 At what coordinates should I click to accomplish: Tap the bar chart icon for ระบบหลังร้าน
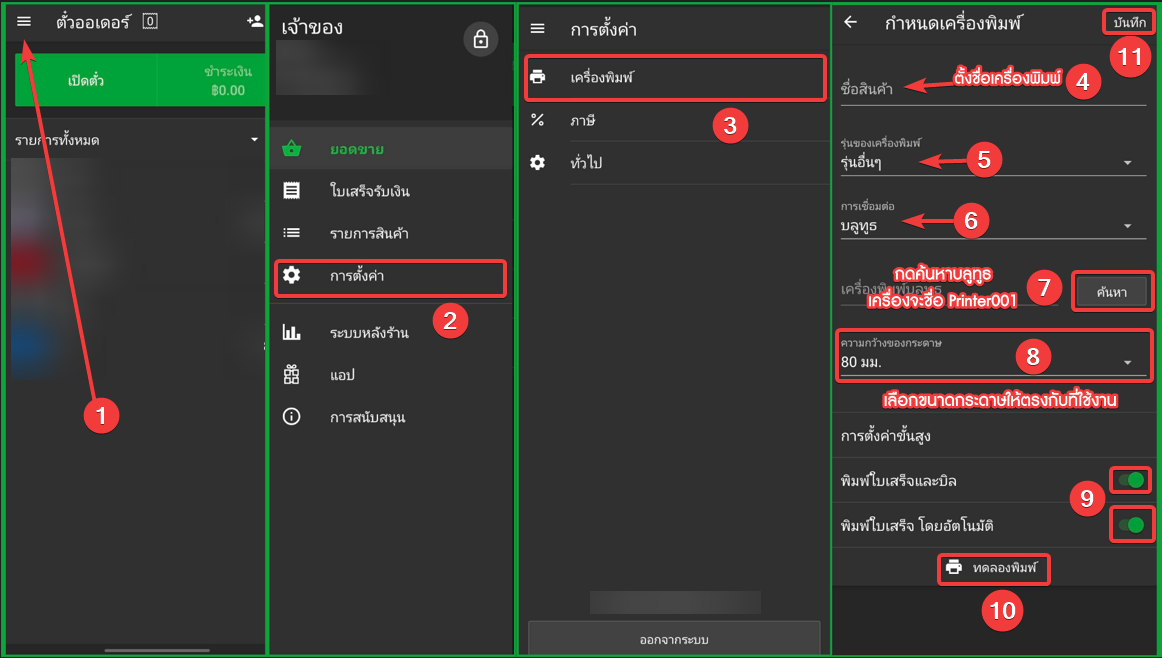(x=292, y=332)
